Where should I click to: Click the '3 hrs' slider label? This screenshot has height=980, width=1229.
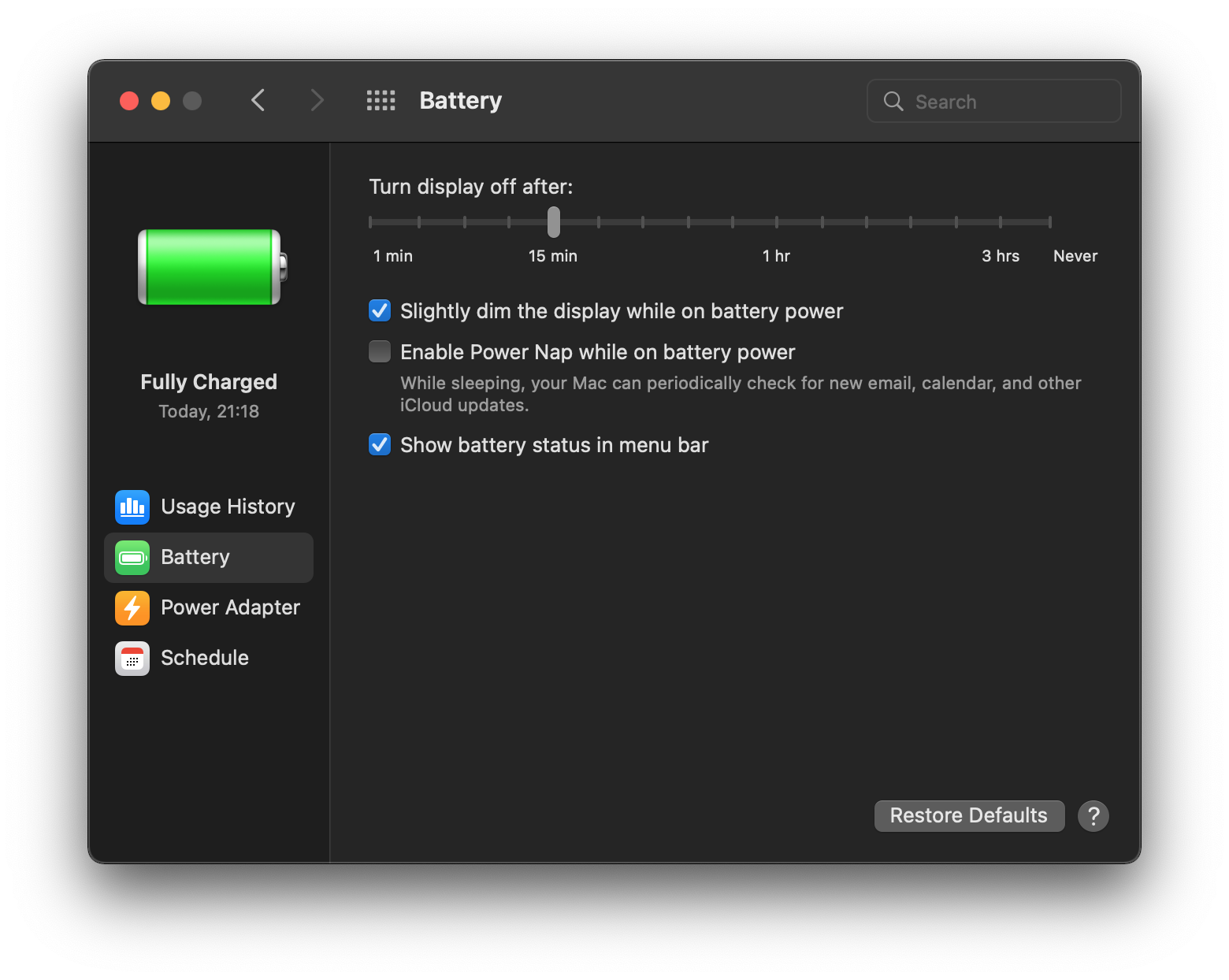click(x=1001, y=256)
